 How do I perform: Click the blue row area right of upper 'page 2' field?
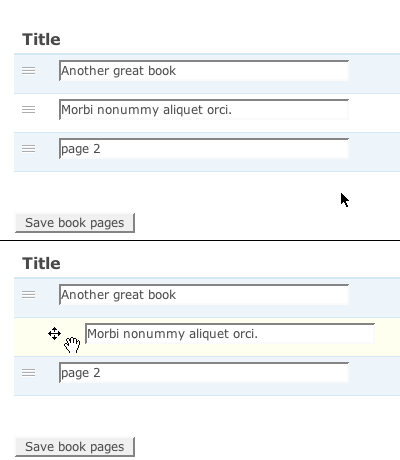375,152
